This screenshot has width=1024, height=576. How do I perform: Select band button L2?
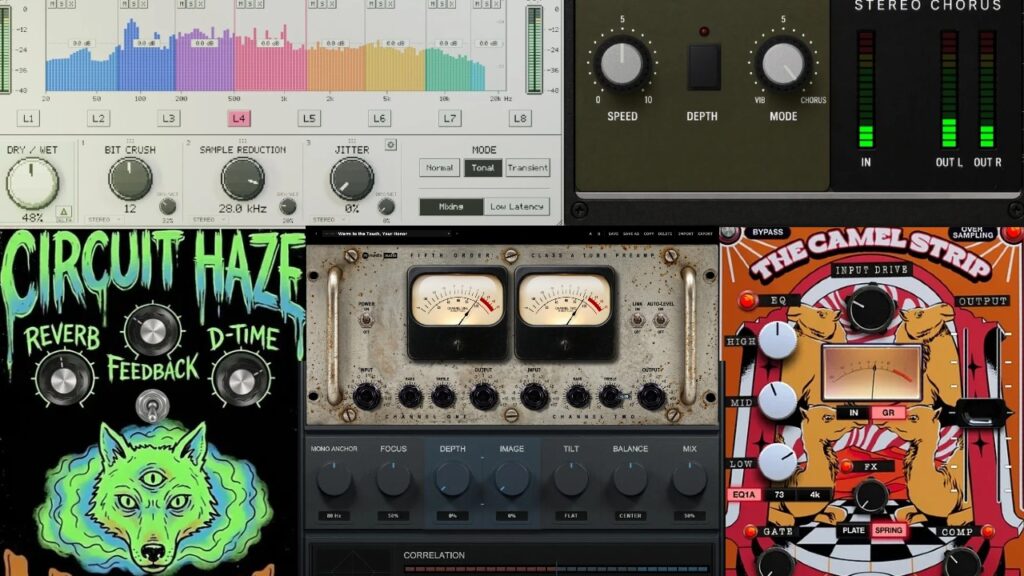[98, 118]
